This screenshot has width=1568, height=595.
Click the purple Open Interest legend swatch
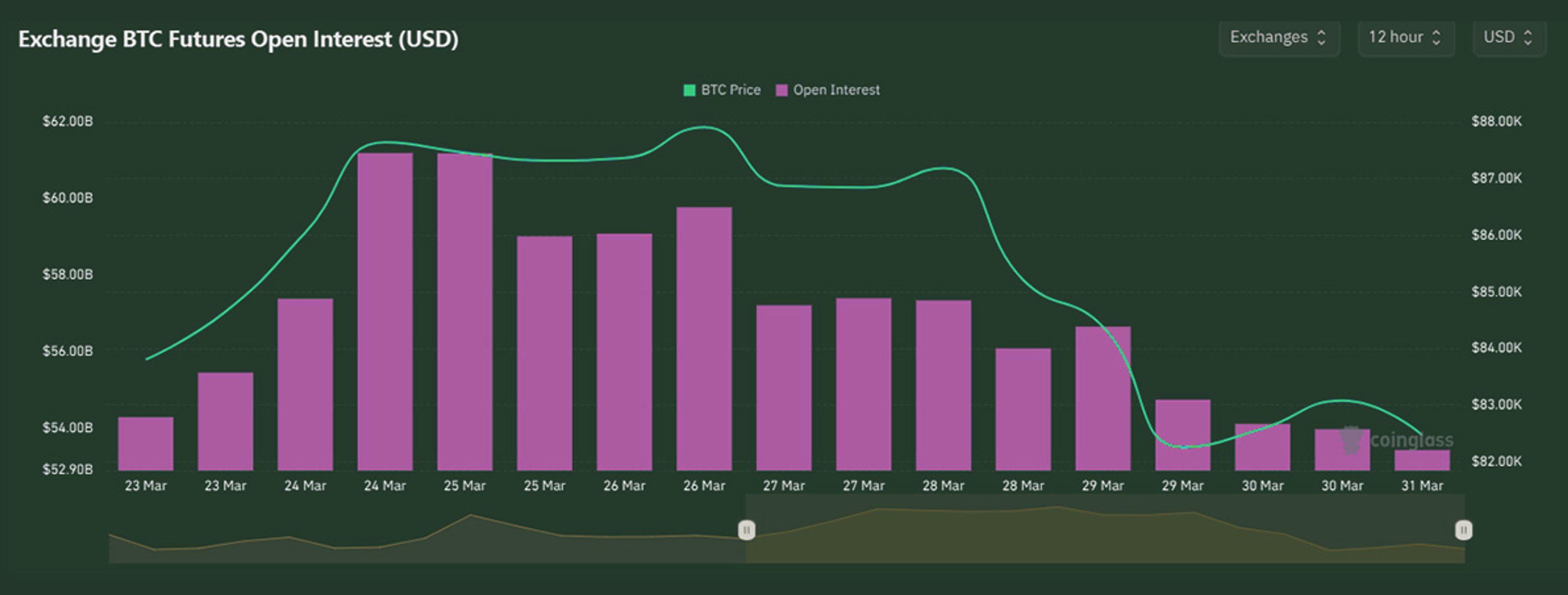[x=782, y=90]
